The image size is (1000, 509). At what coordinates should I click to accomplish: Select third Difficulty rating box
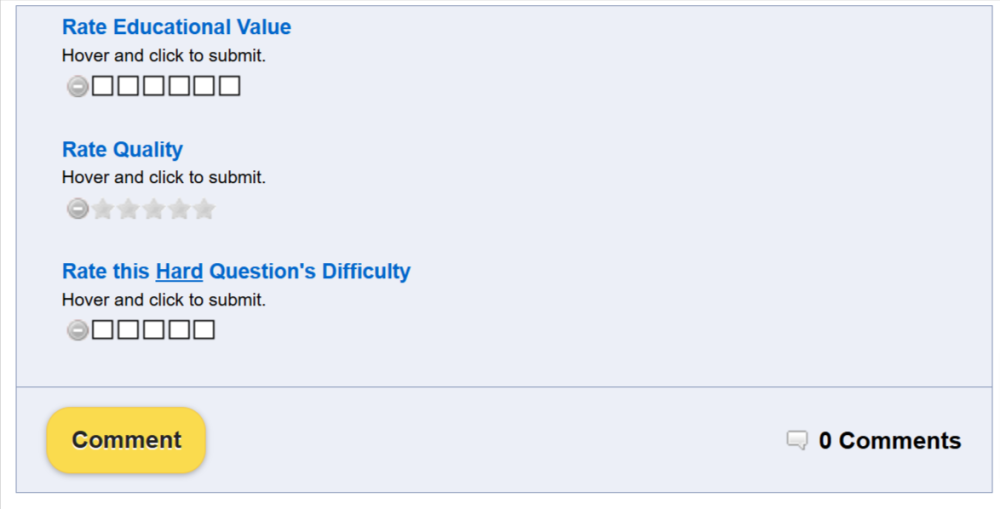[154, 330]
